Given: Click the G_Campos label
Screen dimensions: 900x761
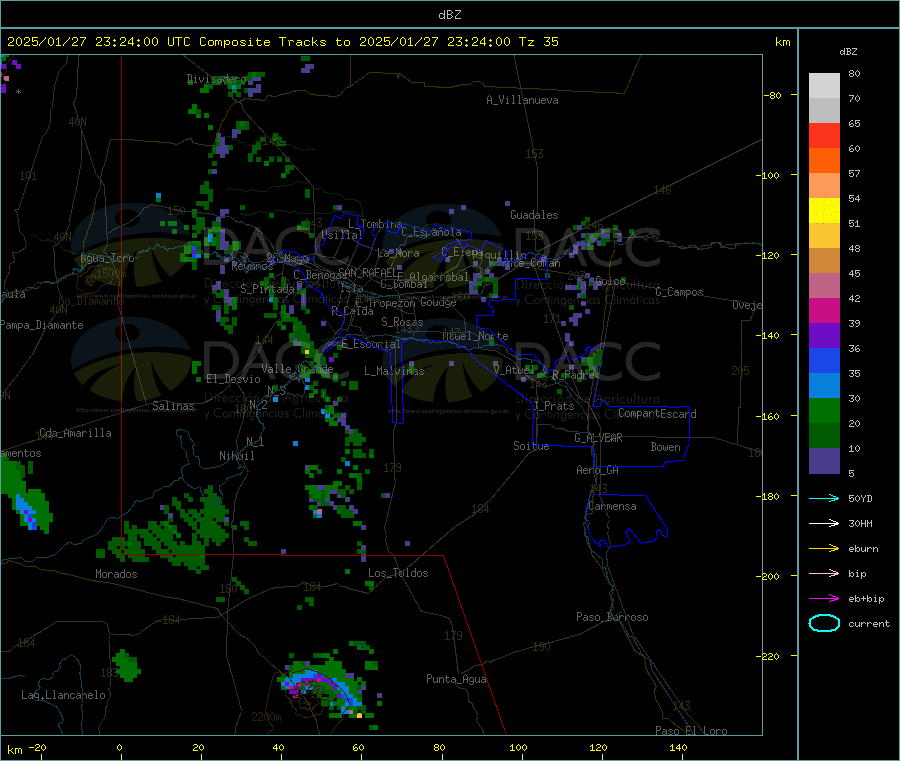Looking at the screenshot, I should coord(679,292).
